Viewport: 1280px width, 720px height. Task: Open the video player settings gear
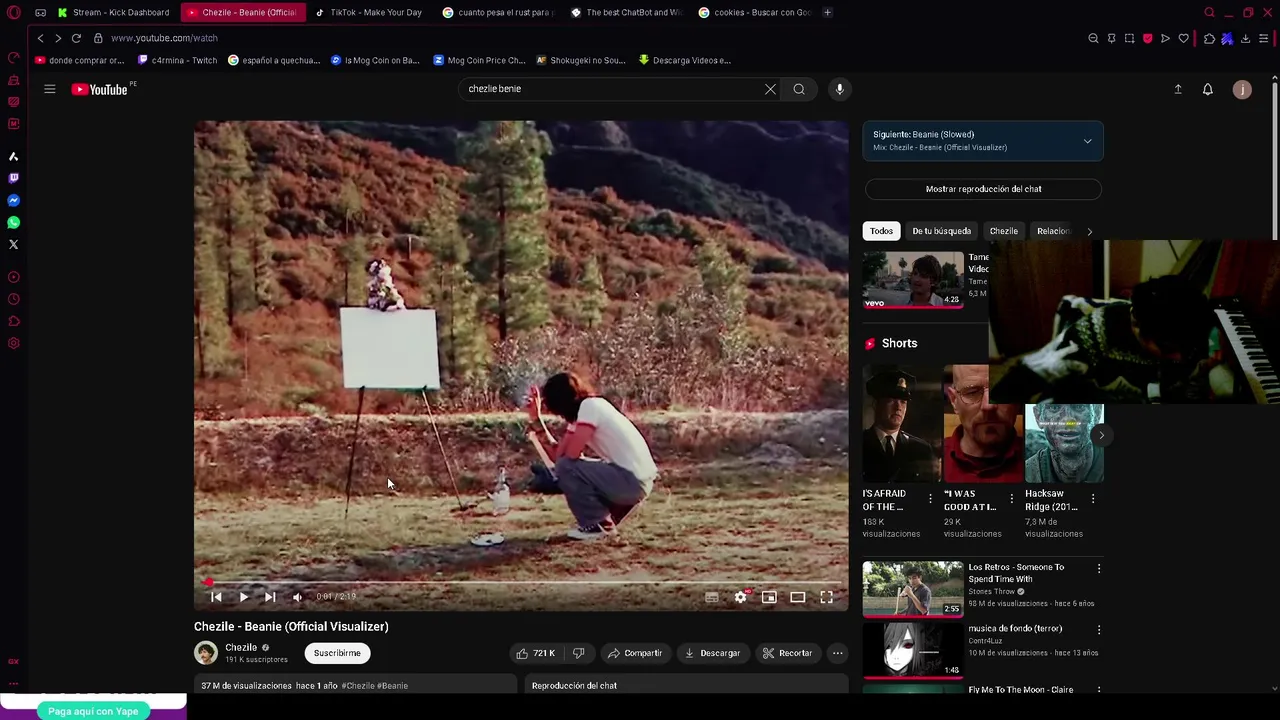(740, 597)
